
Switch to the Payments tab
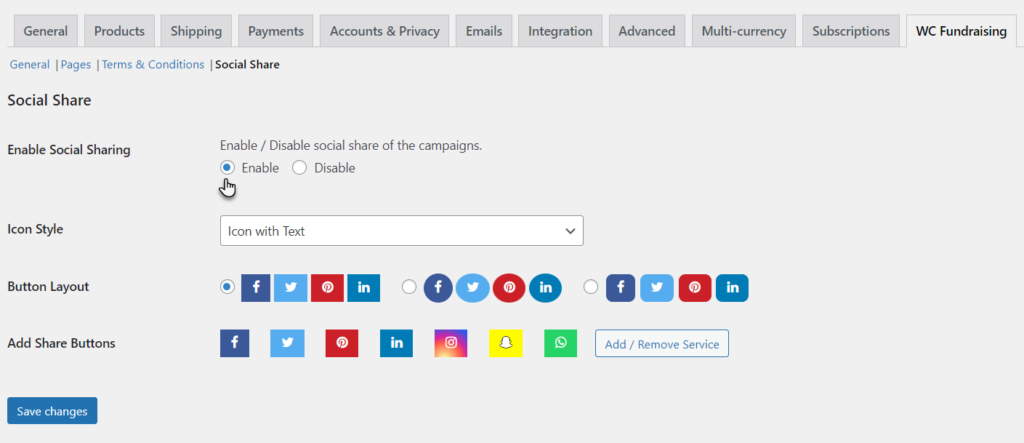pyautogui.click(x=276, y=31)
